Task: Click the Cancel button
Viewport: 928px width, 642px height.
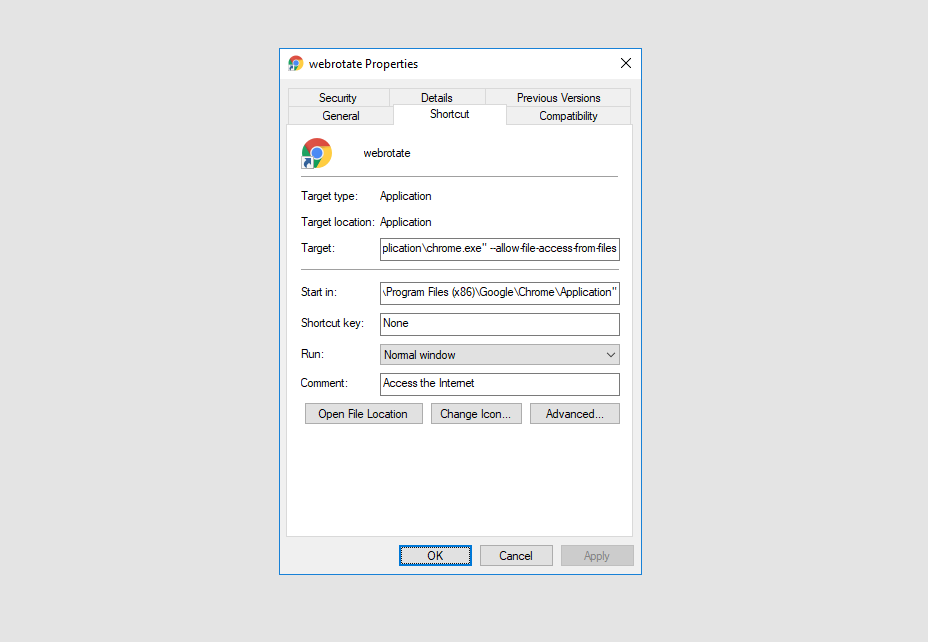Action: pos(516,556)
